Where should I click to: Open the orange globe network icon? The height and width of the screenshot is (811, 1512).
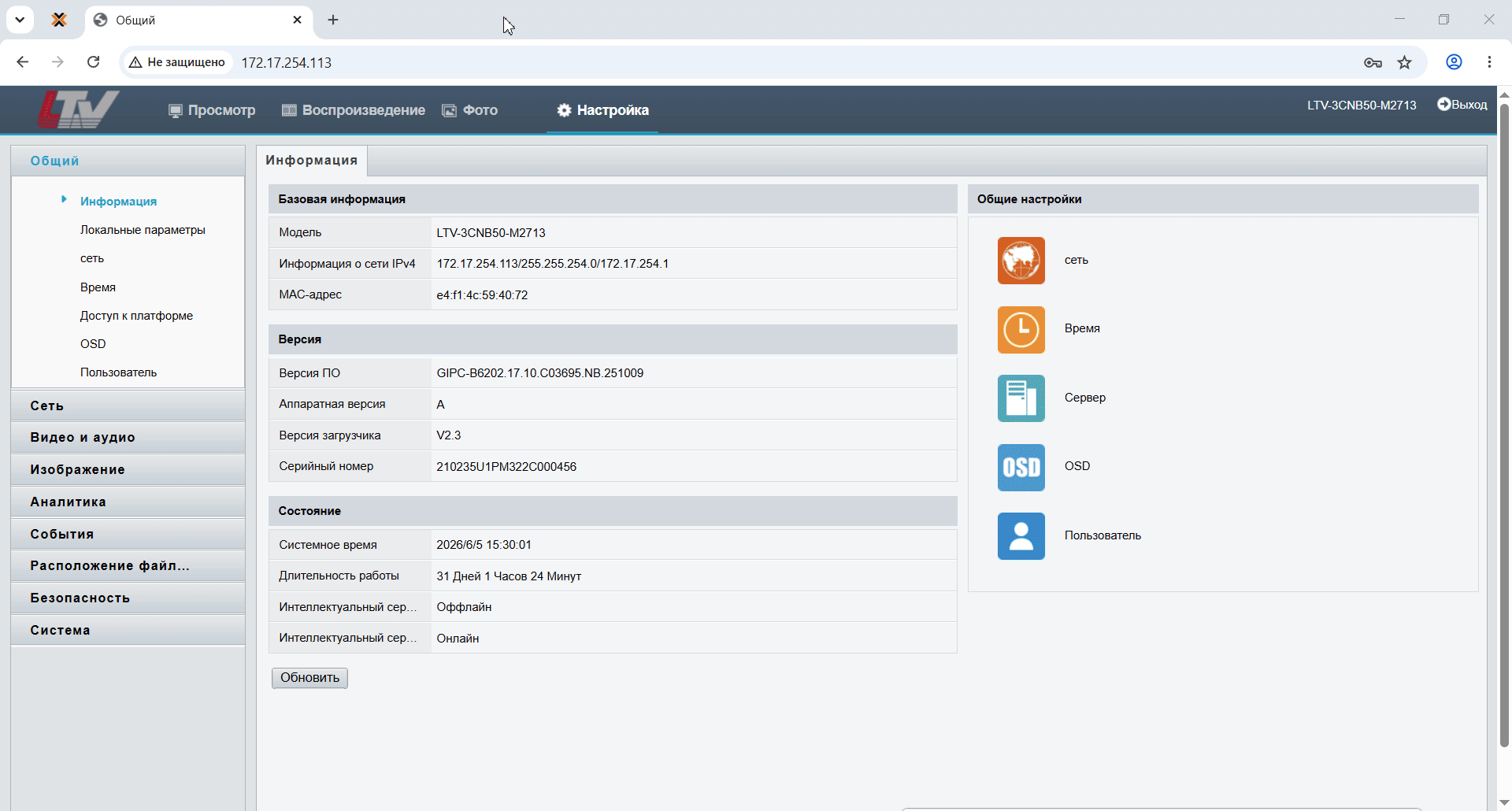[x=1021, y=261]
